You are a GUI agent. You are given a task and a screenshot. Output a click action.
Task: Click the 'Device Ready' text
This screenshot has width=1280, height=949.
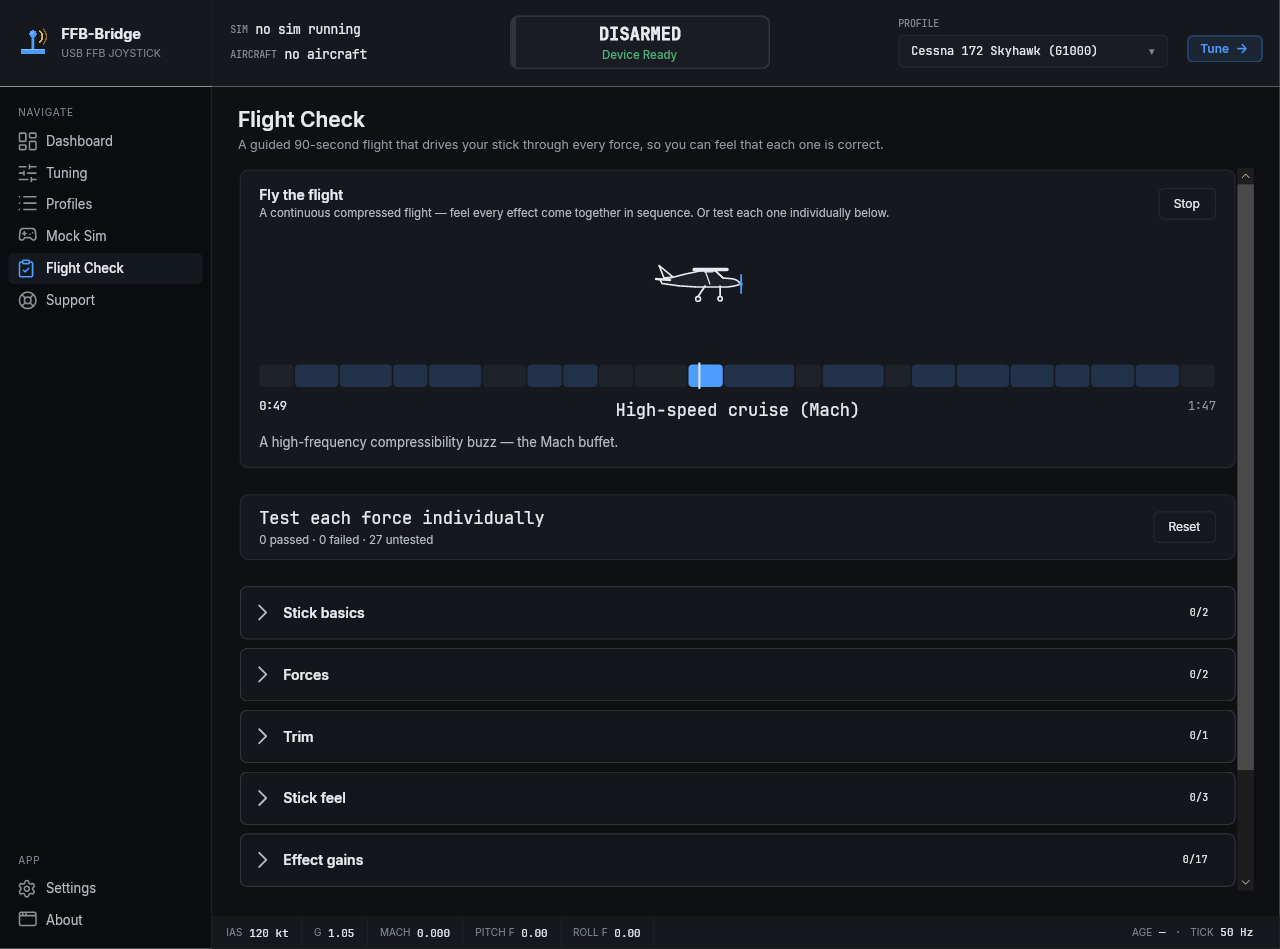click(639, 55)
